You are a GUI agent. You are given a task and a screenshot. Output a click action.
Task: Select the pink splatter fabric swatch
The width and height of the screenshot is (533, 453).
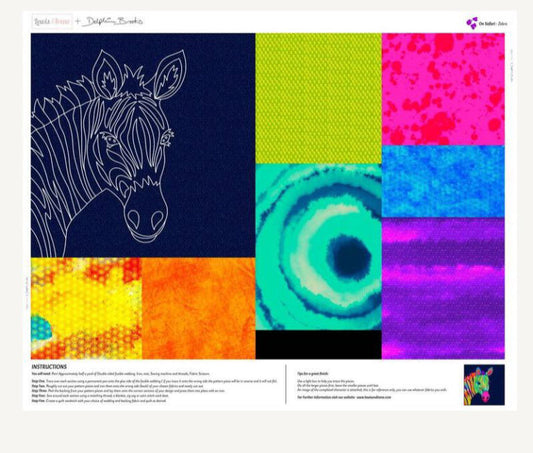(x=443, y=89)
